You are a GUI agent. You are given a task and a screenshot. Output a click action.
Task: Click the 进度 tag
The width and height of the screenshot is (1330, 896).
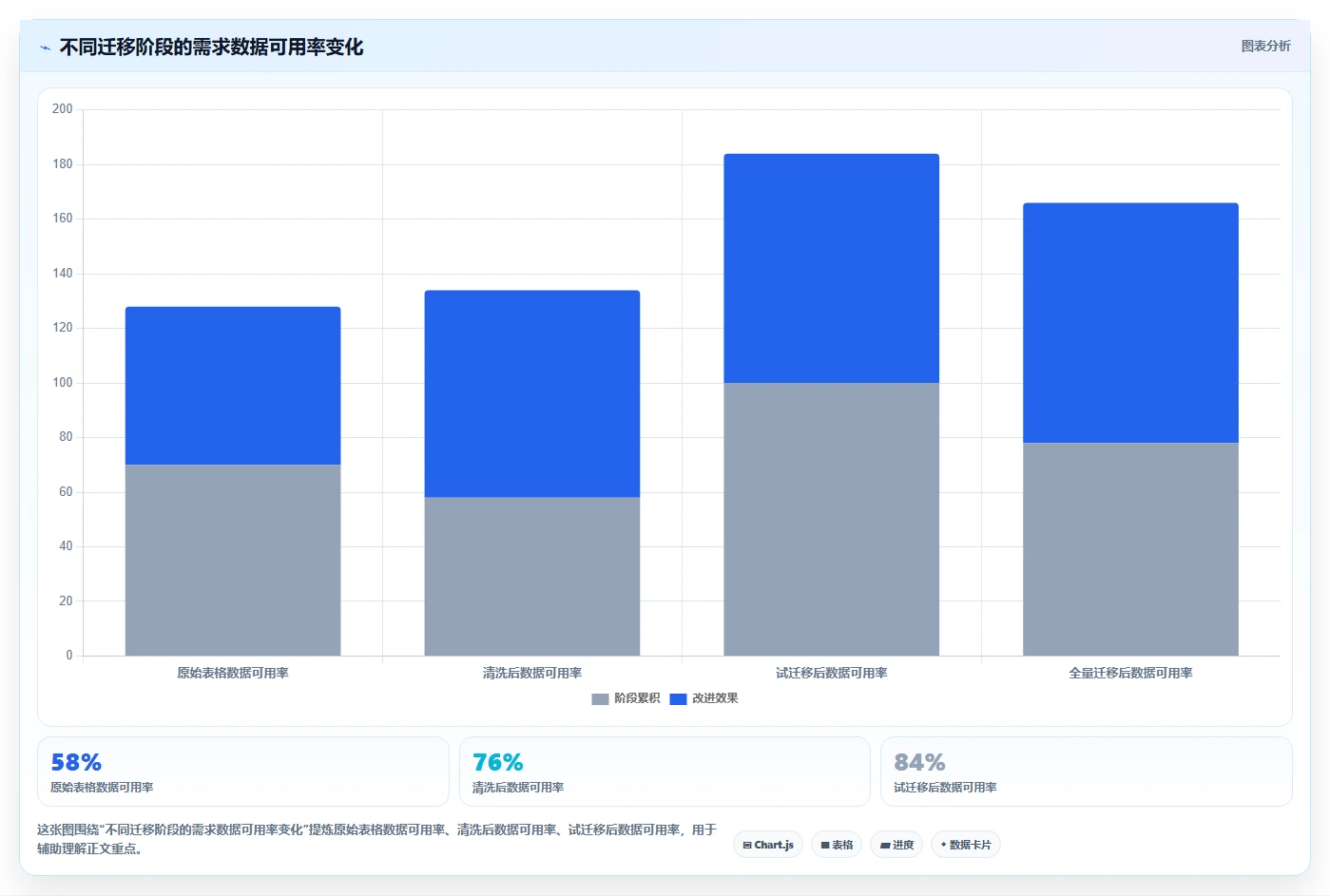point(896,845)
